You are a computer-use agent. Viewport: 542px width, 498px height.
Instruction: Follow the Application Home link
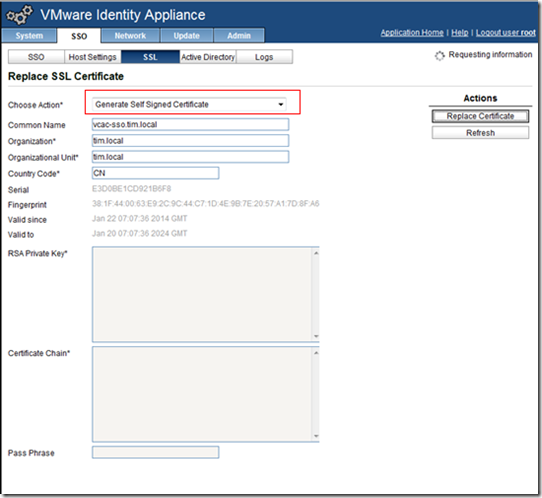tap(412, 32)
